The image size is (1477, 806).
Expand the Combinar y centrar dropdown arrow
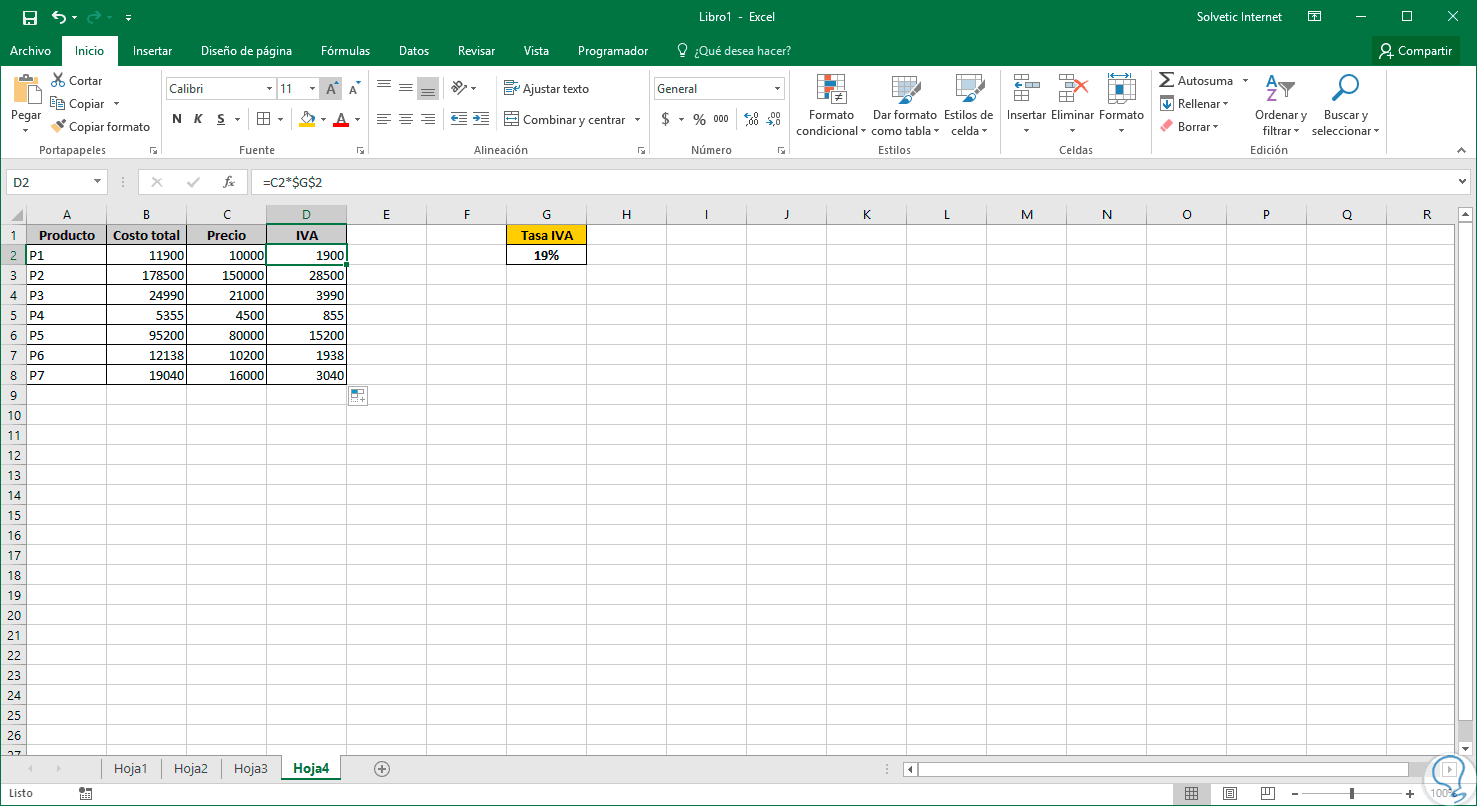(x=637, y=120)
